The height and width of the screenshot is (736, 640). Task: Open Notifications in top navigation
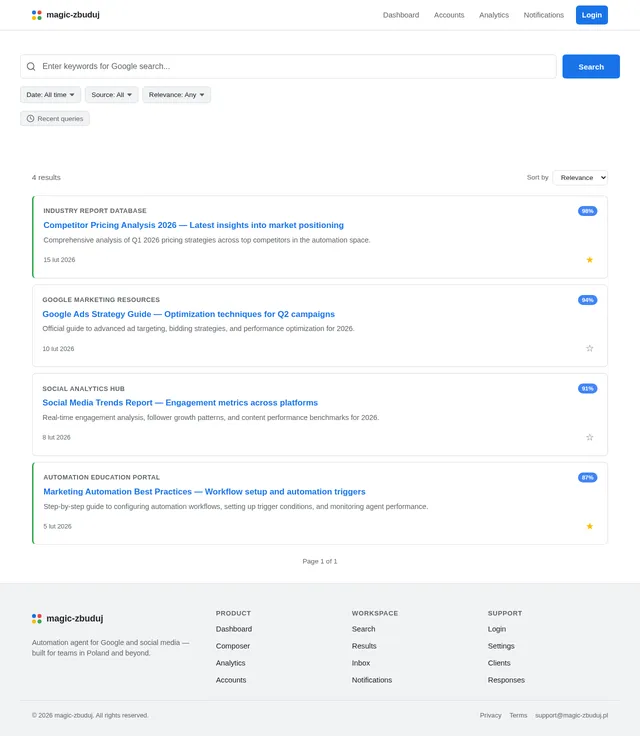click(x=544, y=15)
